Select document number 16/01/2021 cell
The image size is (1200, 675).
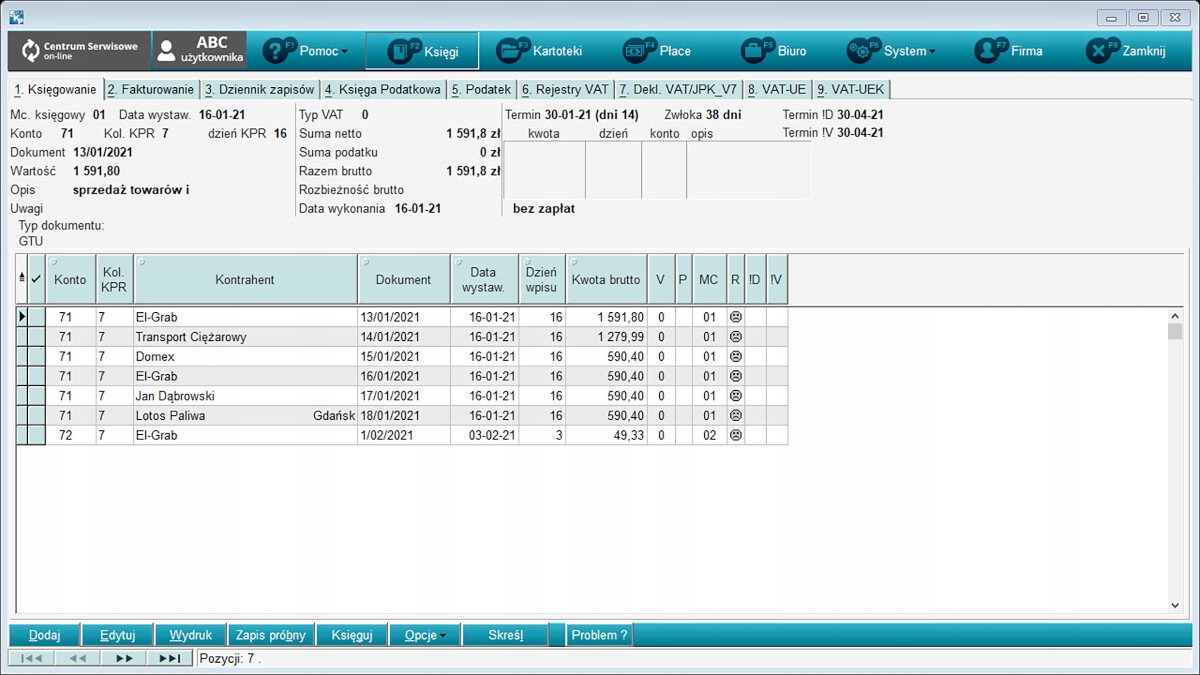pyautogui.click(x=404, y=376)
